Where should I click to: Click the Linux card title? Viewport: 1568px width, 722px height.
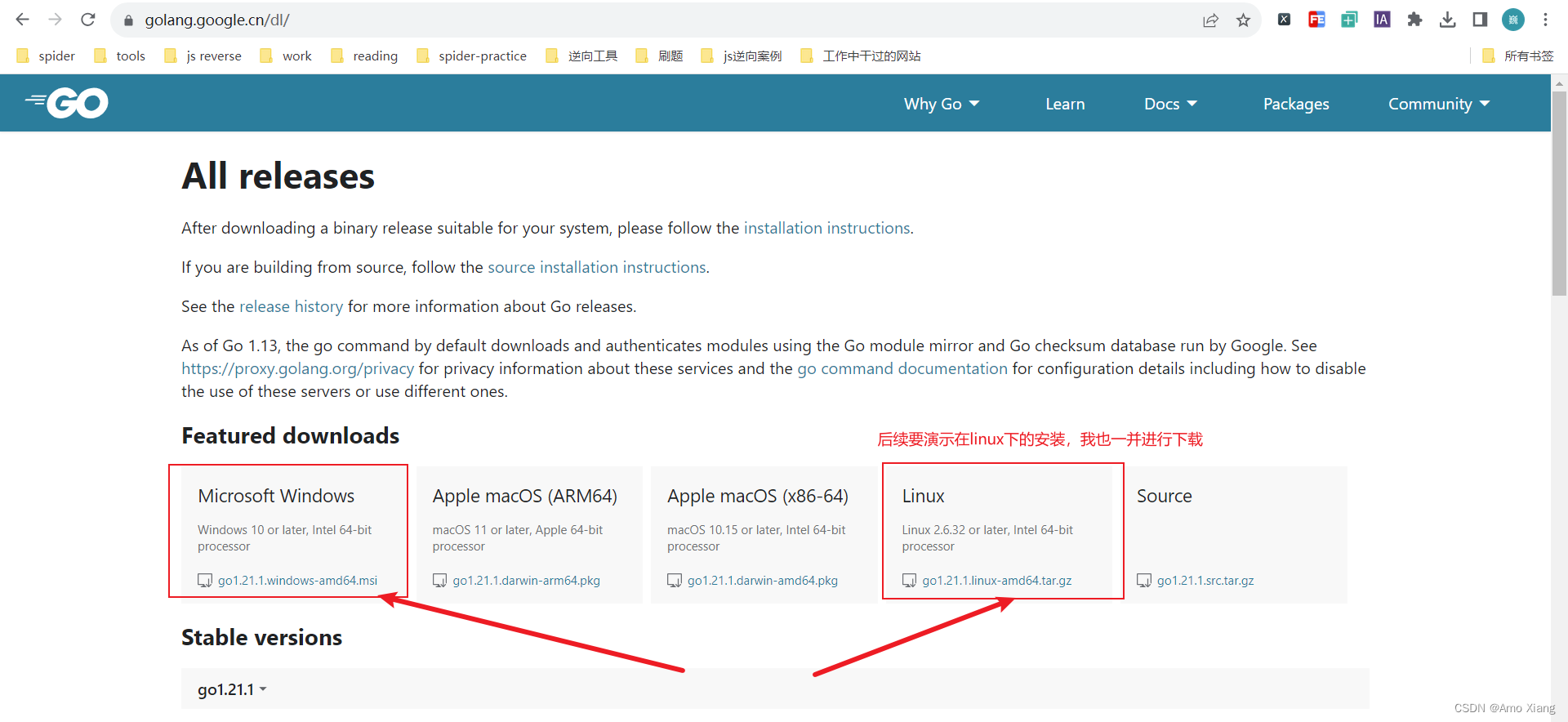click(x=923, y=496)
